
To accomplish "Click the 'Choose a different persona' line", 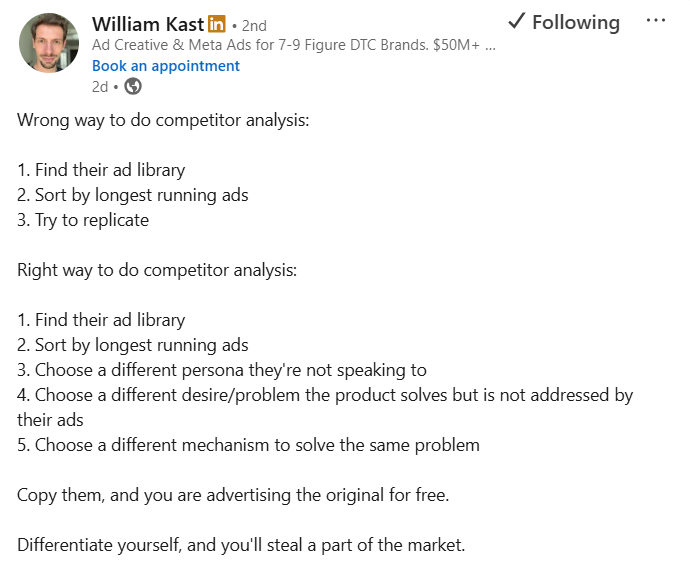I will pyautogui.click(x=222, y=370).
